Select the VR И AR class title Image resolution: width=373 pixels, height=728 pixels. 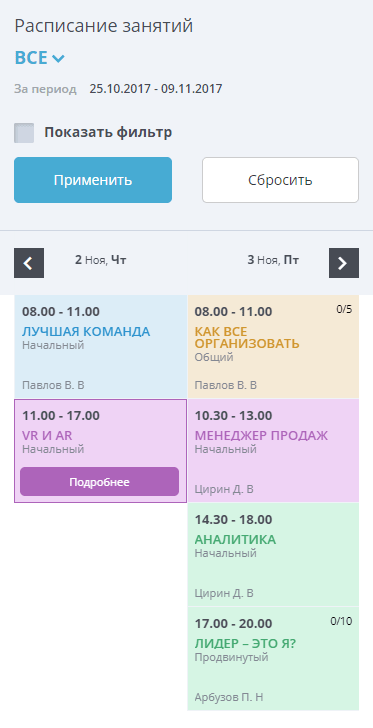point(47,436)
